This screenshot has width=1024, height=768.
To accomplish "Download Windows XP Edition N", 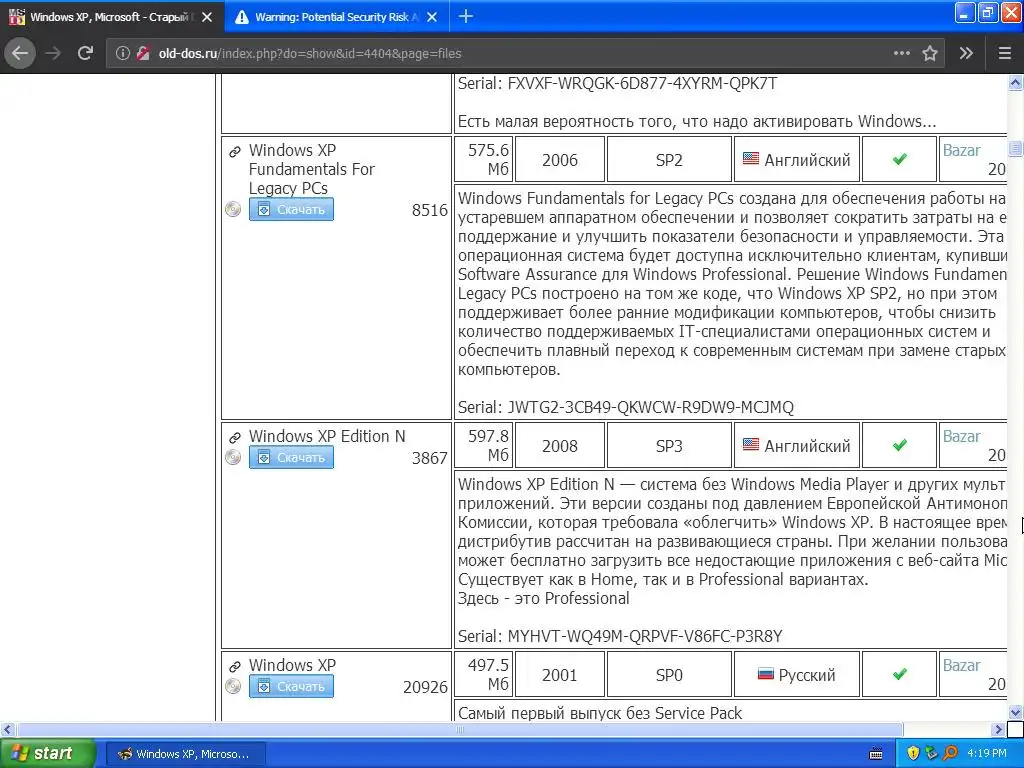I will (x=291, y=458).
